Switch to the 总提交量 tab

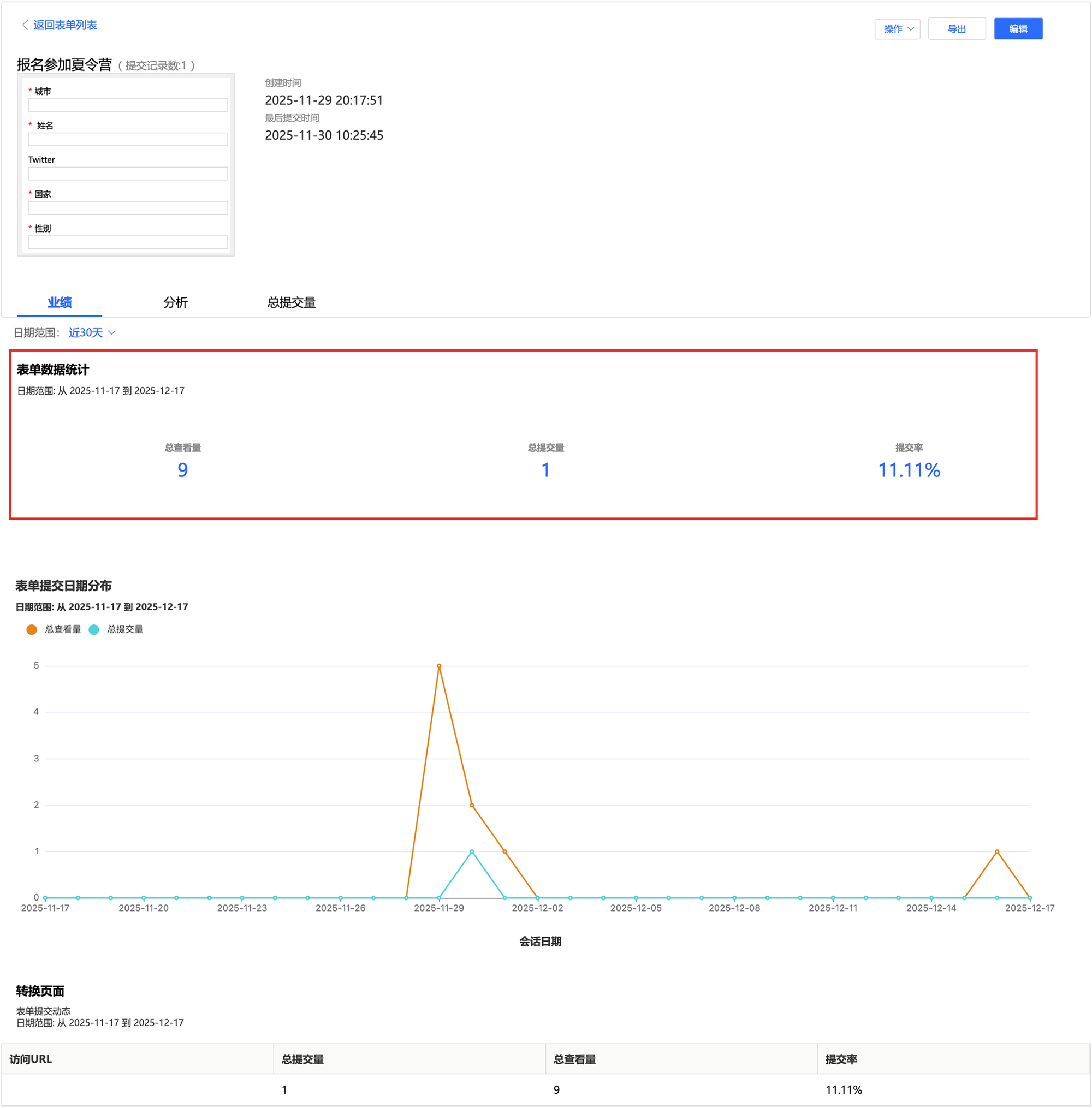(x=292, y=302)
